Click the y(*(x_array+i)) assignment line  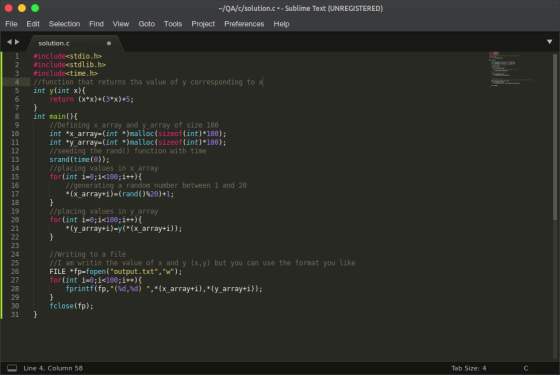124,229
